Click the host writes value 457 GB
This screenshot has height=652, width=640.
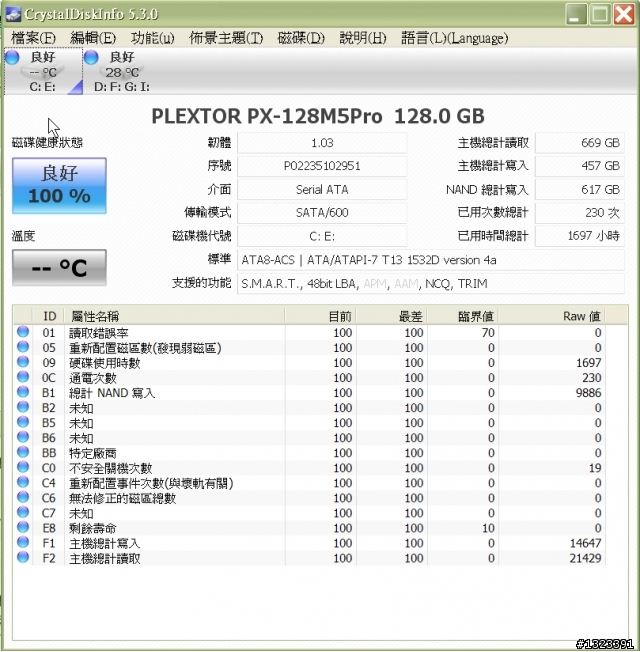pyautogui.click(x=580, y=166)
